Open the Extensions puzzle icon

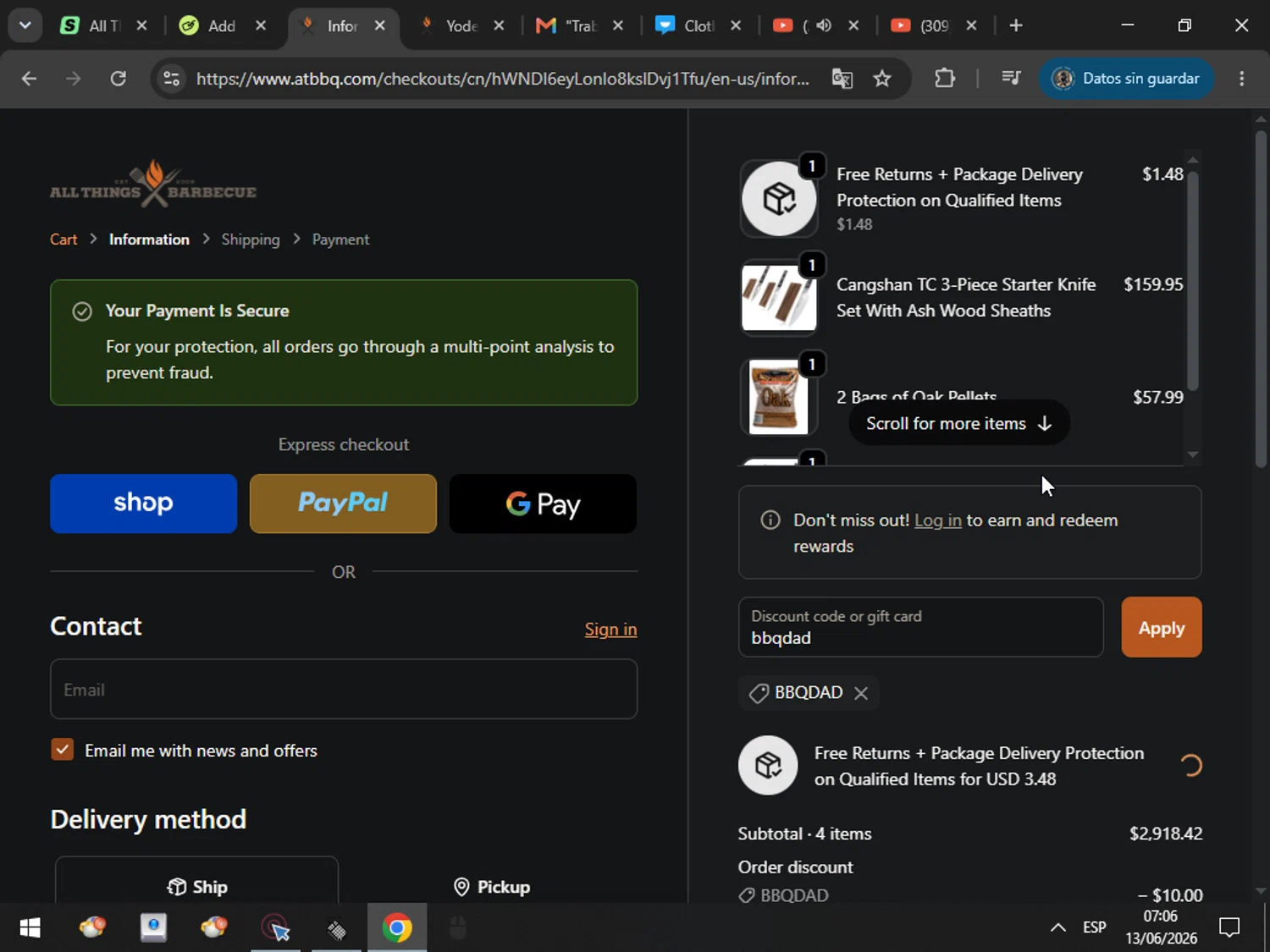(945, 79)
